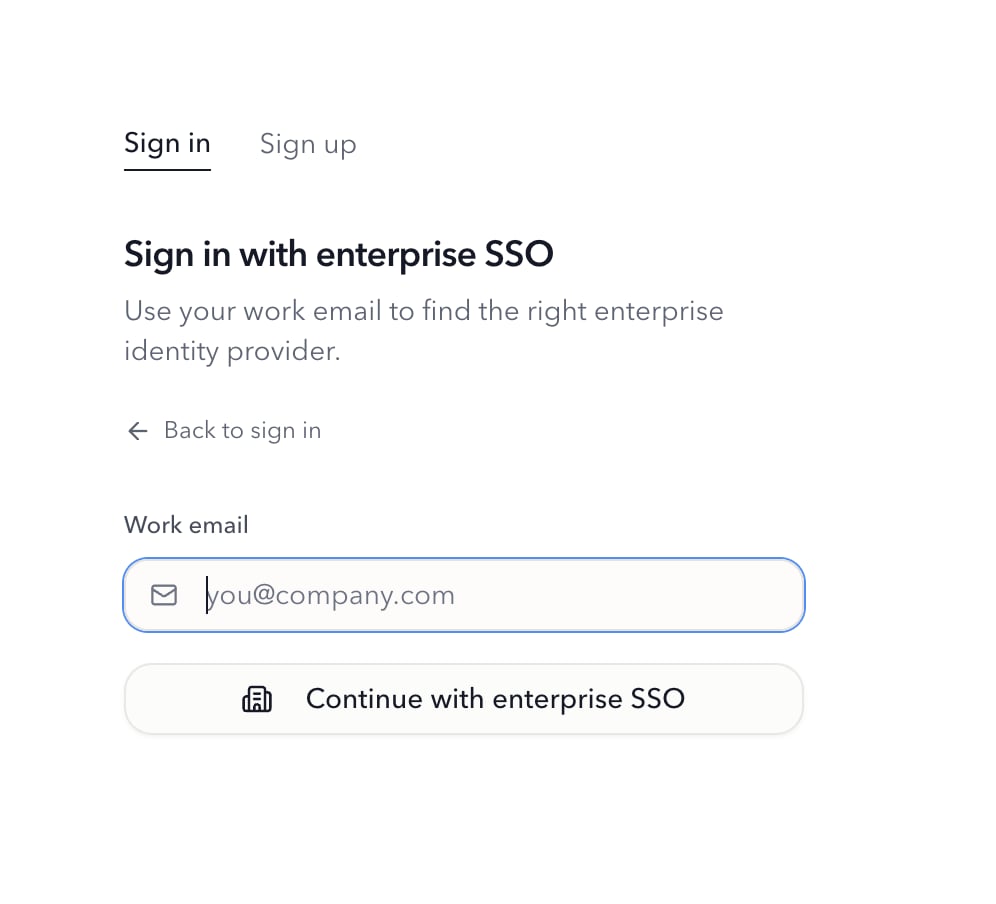The image size is (996, 904).
Task: Click the enterprise SSO text on the button
Action: pos(589,699)
